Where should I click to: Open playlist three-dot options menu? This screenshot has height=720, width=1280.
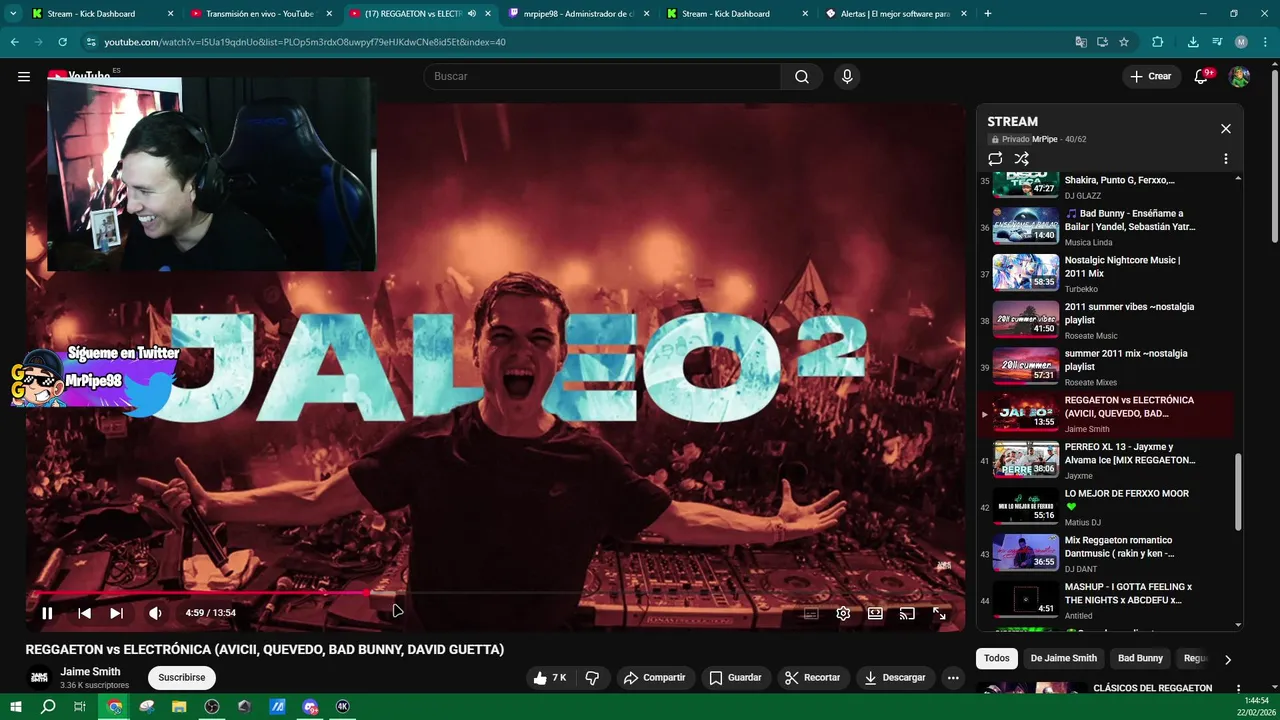click(x=1226, y=159)
